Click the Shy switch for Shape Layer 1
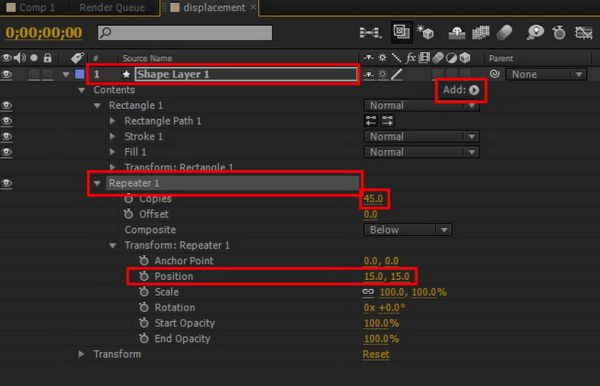The image size is (600, 386). (368, 74)
